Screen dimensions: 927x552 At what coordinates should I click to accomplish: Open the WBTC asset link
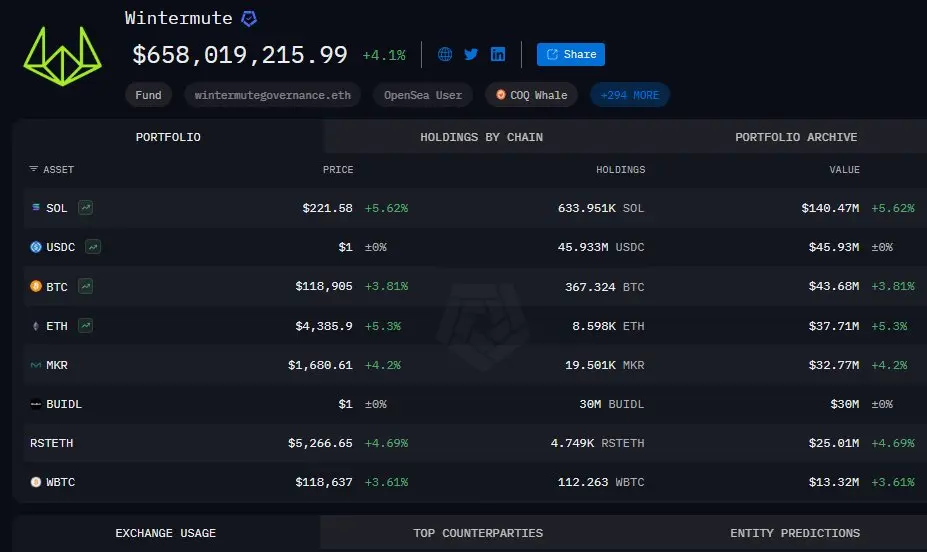click(60, 482)
